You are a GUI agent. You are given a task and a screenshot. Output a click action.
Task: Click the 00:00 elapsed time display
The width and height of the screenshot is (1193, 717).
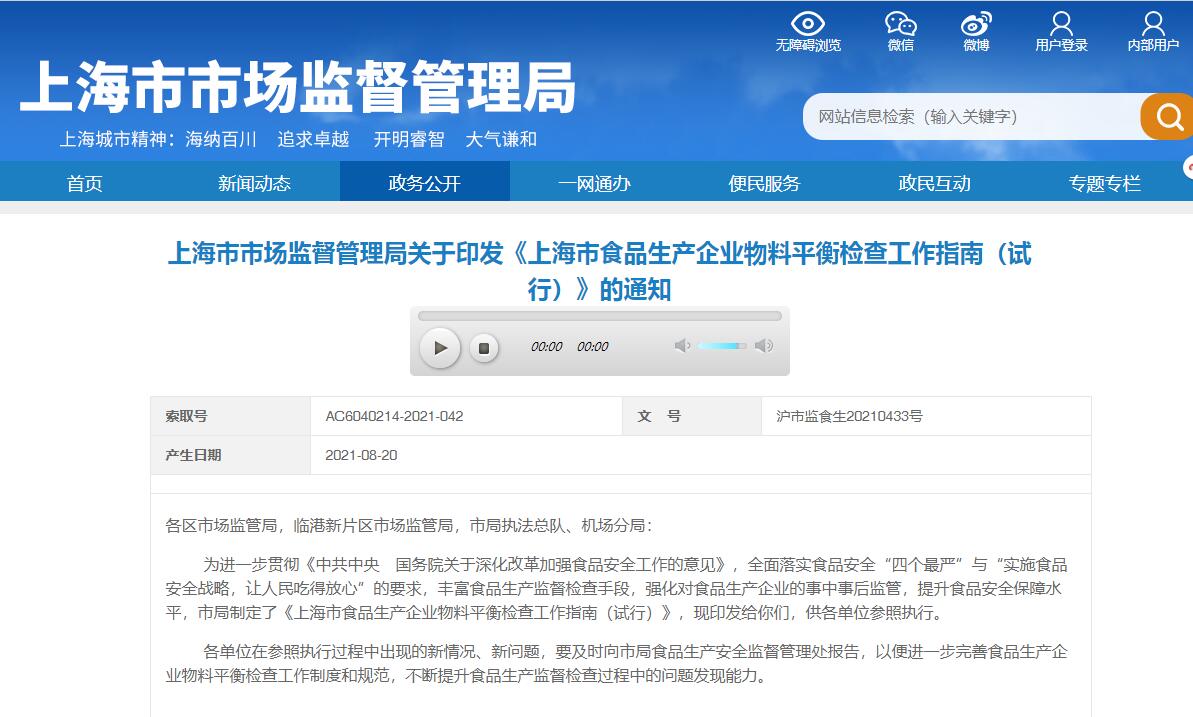(x=546, y=347)
